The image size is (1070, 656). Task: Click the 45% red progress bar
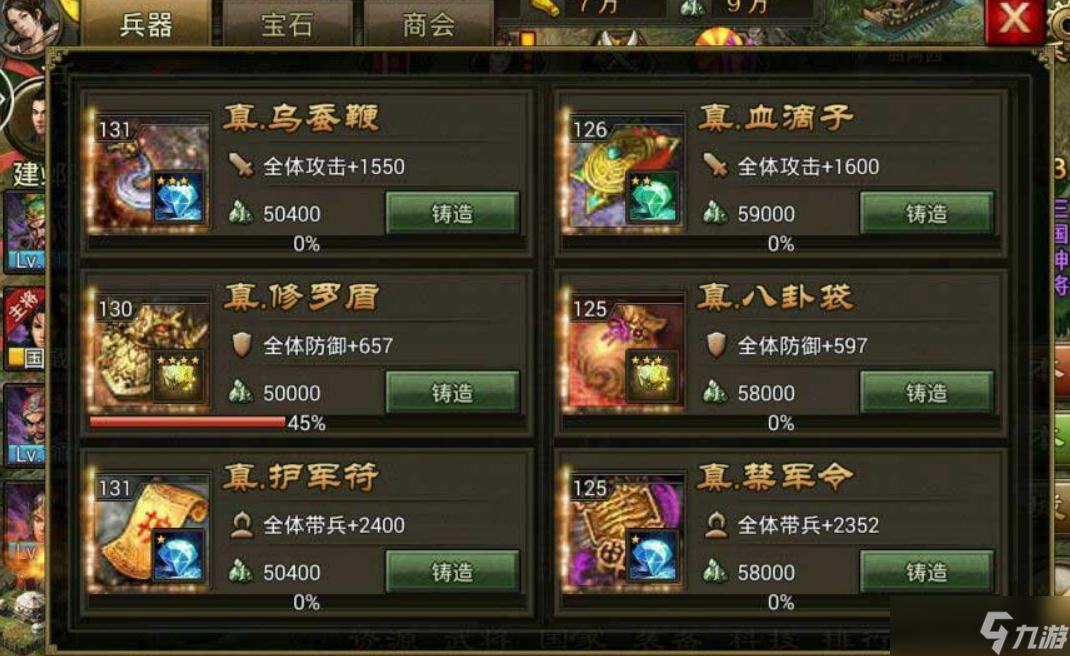click(188, 423)
